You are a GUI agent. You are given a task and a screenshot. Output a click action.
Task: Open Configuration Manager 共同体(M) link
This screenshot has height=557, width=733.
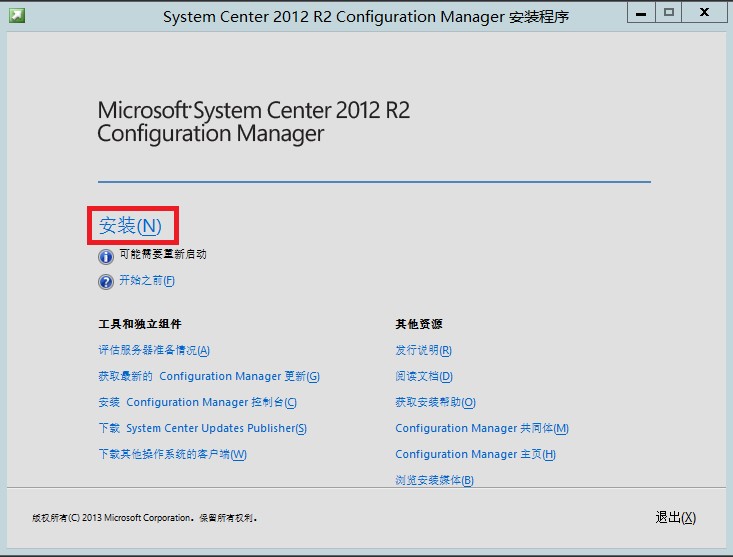[x=482, y=428]
